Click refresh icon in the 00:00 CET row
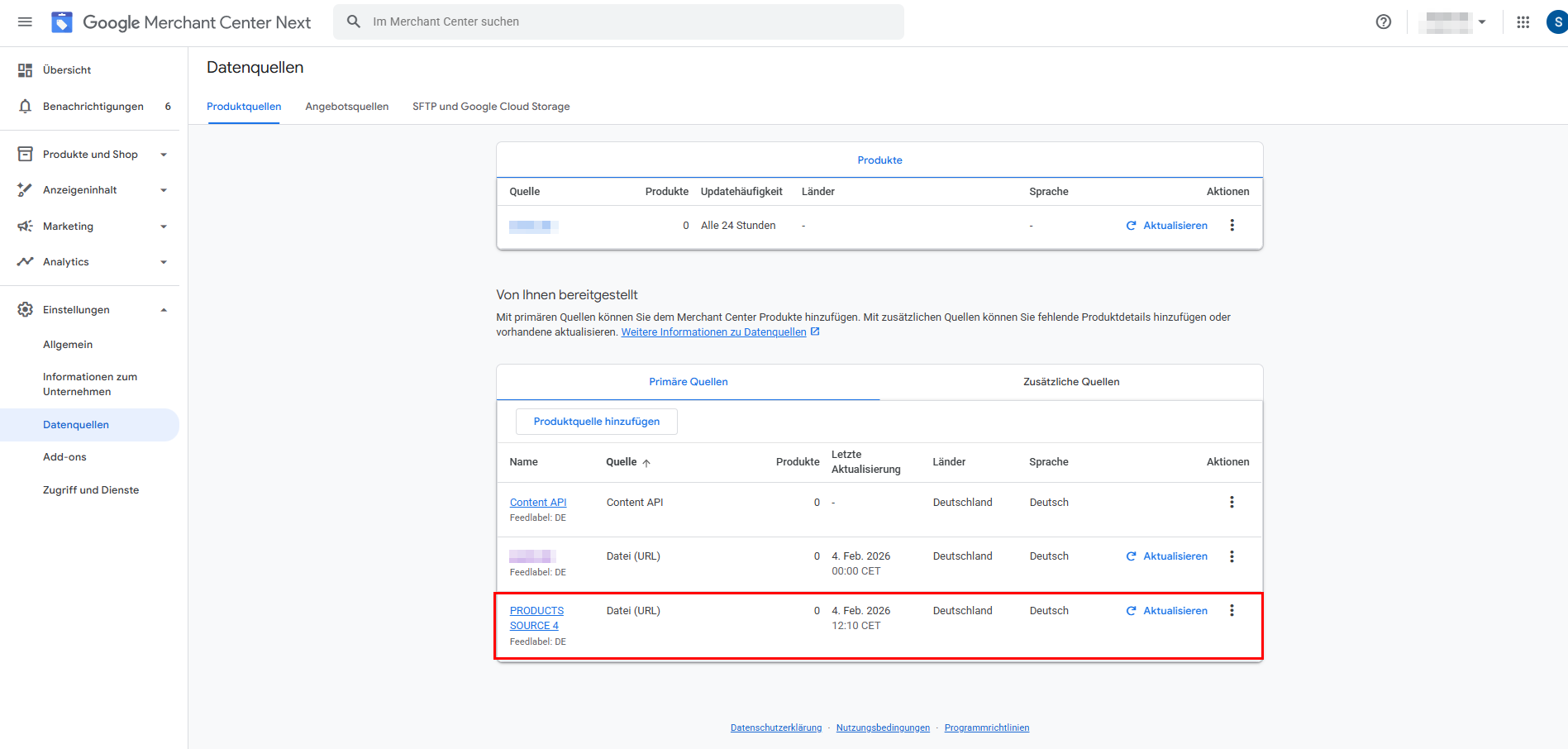Image resolution: width=1568 pixels, height=749 pixels. [x=1132, y=556]
